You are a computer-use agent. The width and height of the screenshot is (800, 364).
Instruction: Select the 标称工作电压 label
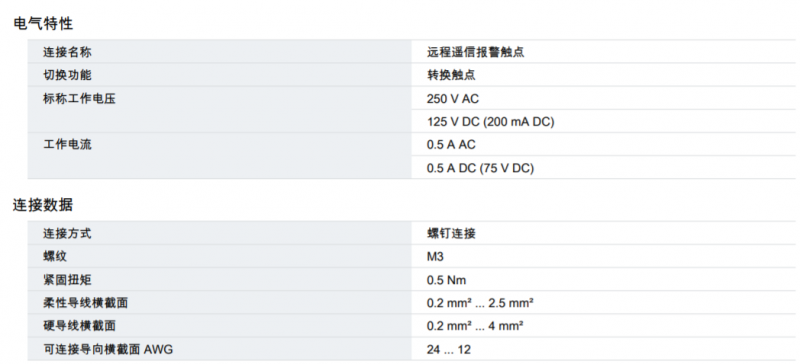coord(80,99)
